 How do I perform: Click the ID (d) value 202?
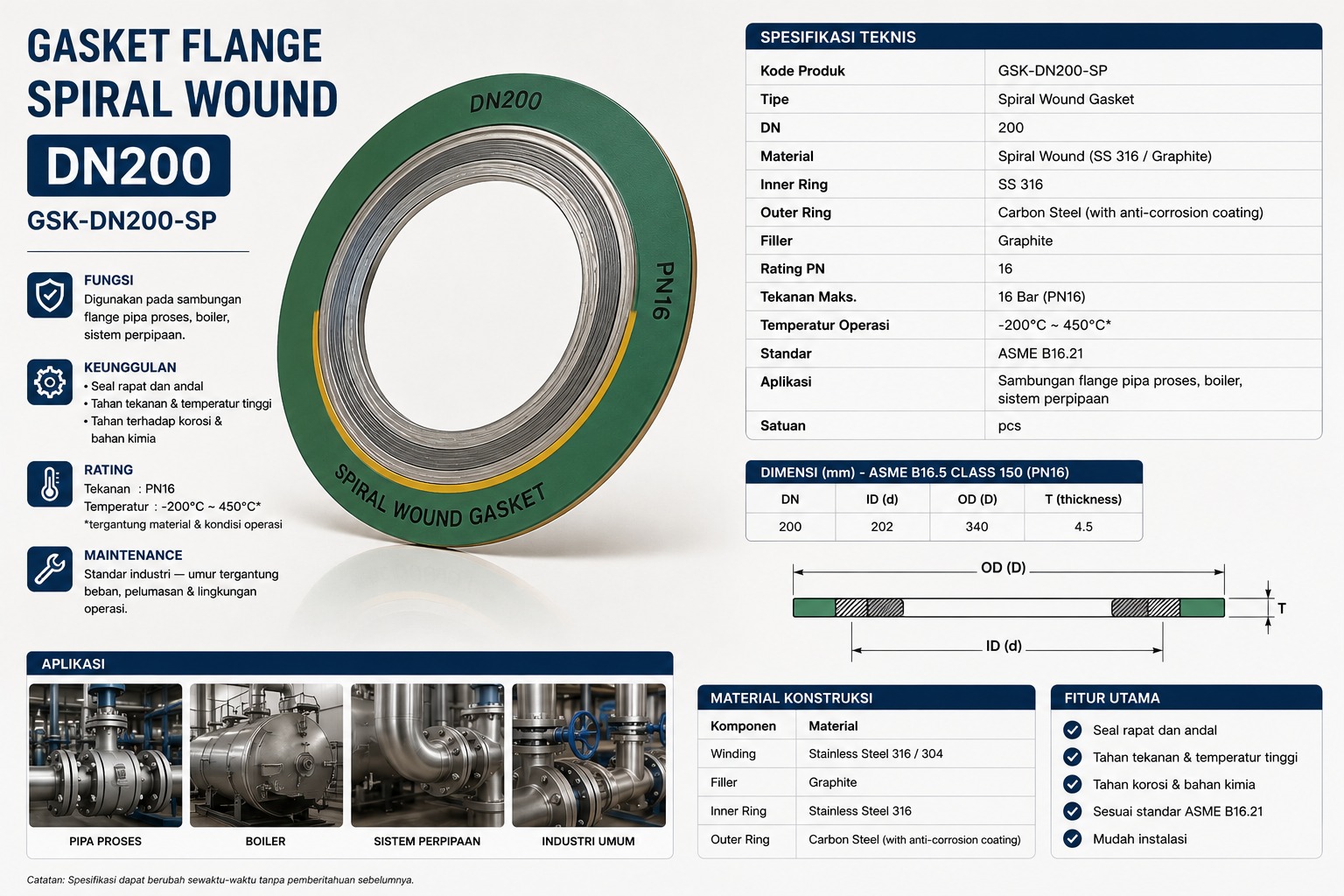coord(882,527)
